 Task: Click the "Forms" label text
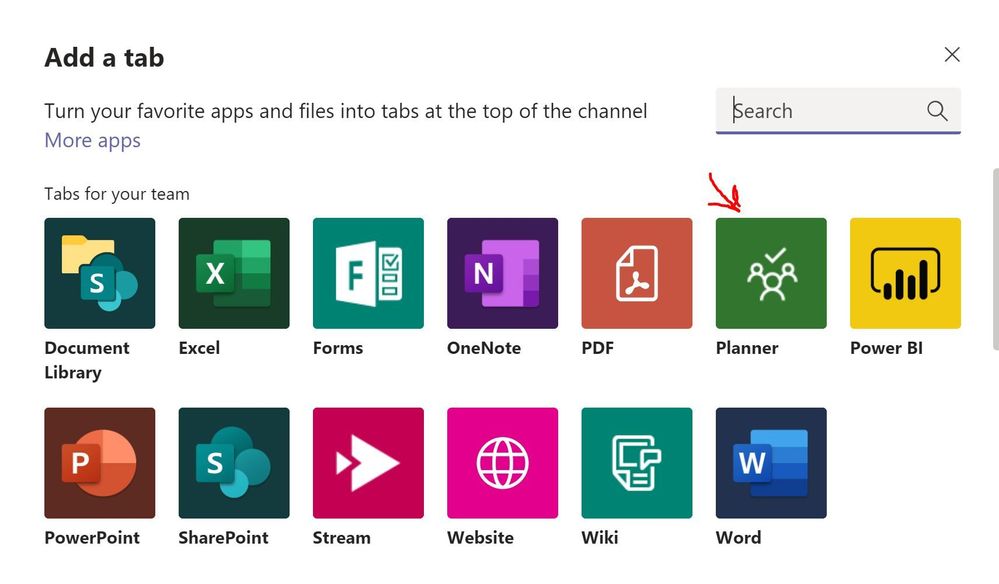pos(338,348)
